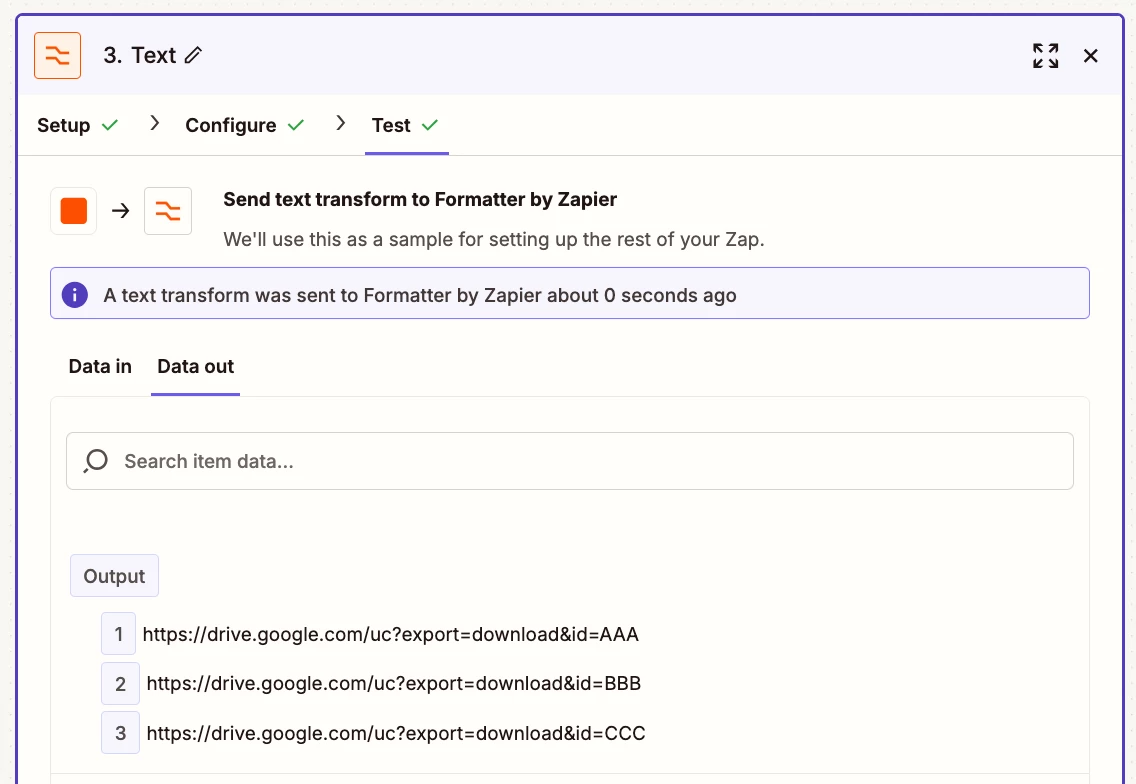
Task: Select output item number 3 badge
Action: [120, 733]
